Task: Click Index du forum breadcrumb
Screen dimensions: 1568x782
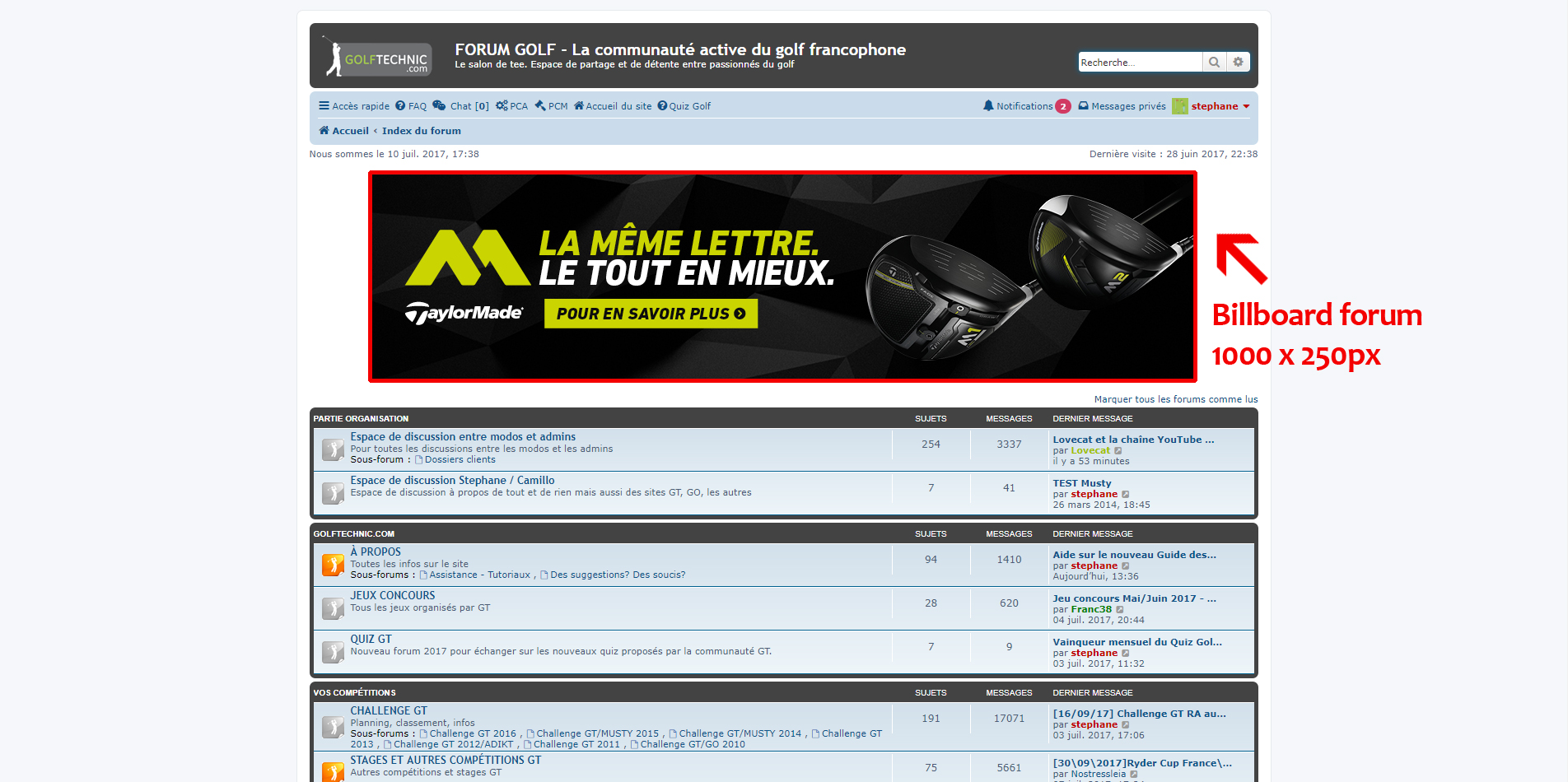Action: pos(422,131)
